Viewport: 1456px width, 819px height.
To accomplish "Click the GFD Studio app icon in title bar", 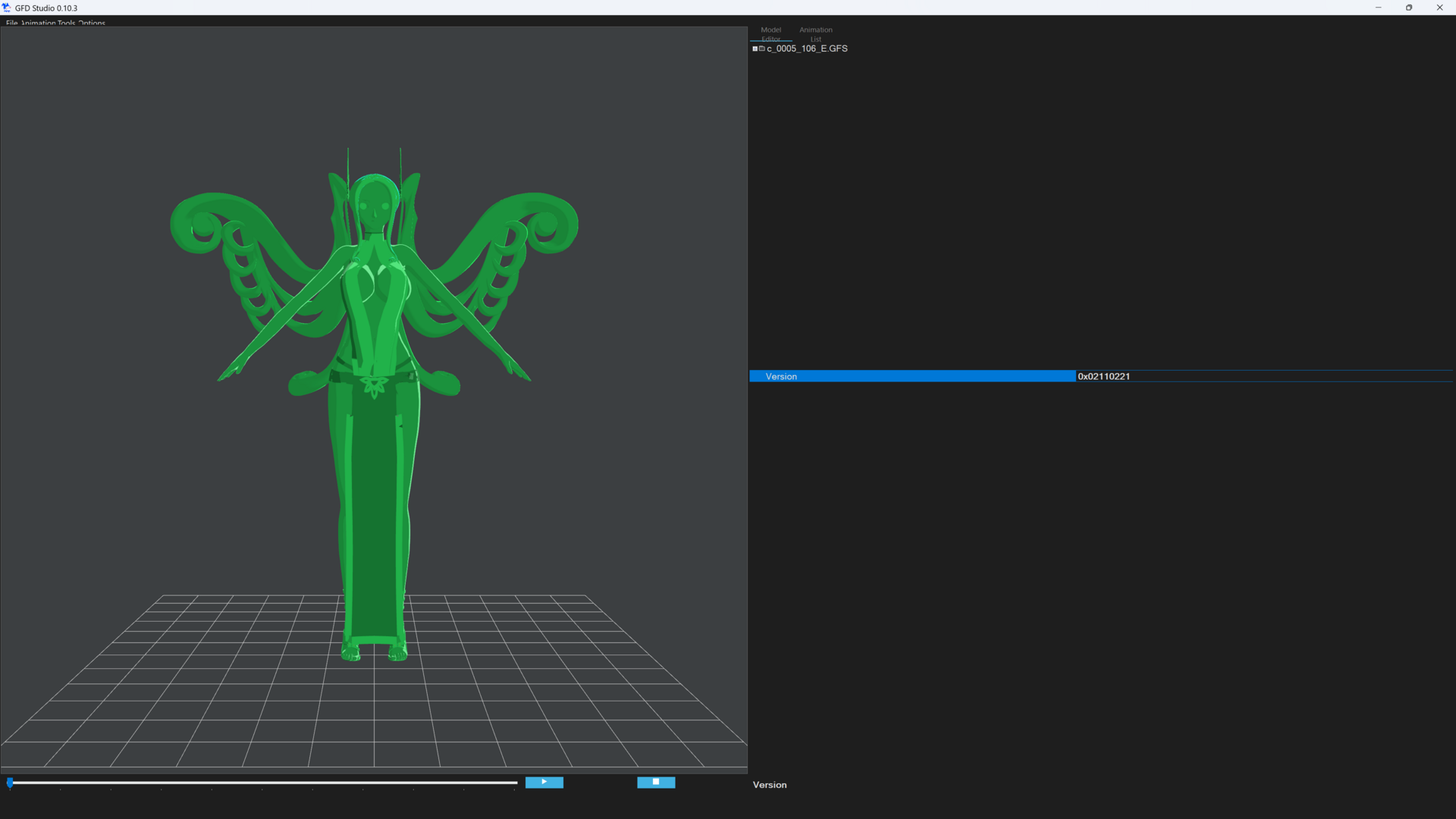I will (7, 8).
